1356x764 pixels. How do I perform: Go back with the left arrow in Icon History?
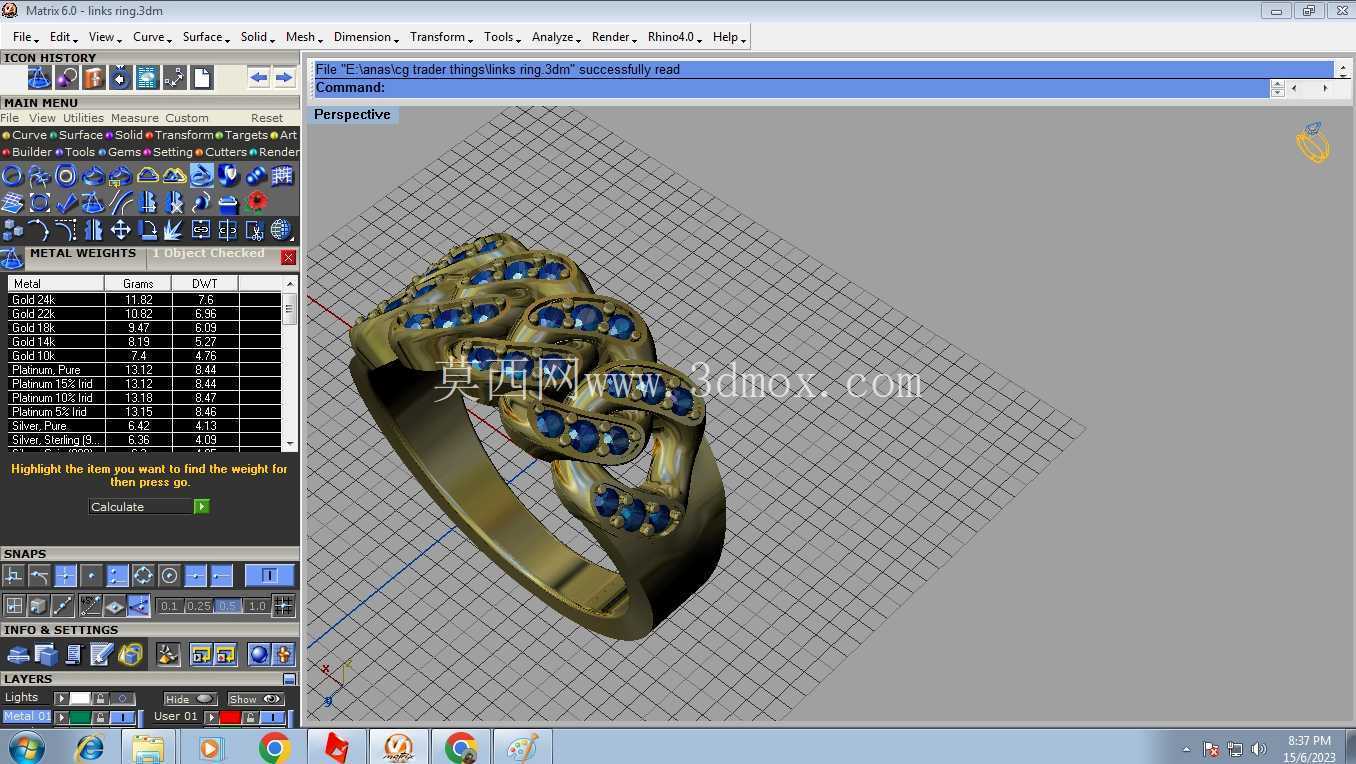[x=259, y=78]
